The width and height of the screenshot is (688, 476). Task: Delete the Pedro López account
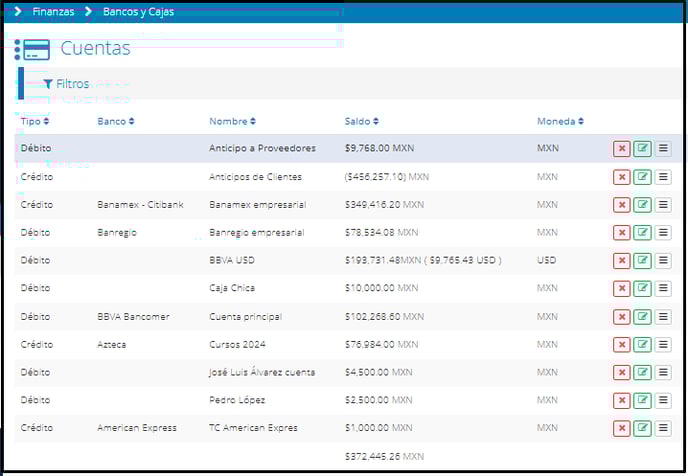click(622, 401)
